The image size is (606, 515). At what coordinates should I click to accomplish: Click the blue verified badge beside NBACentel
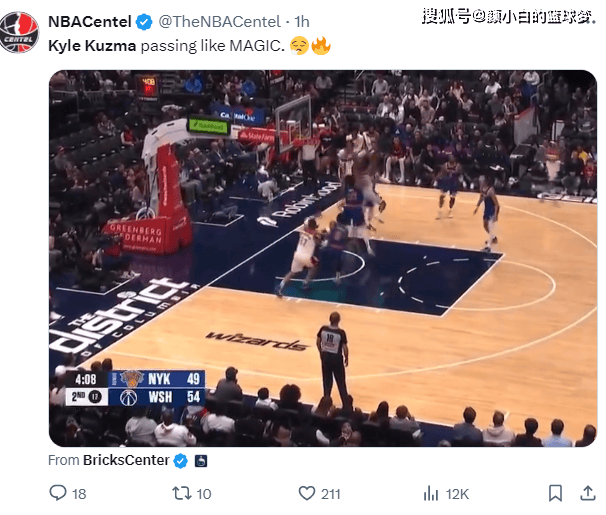145,22
